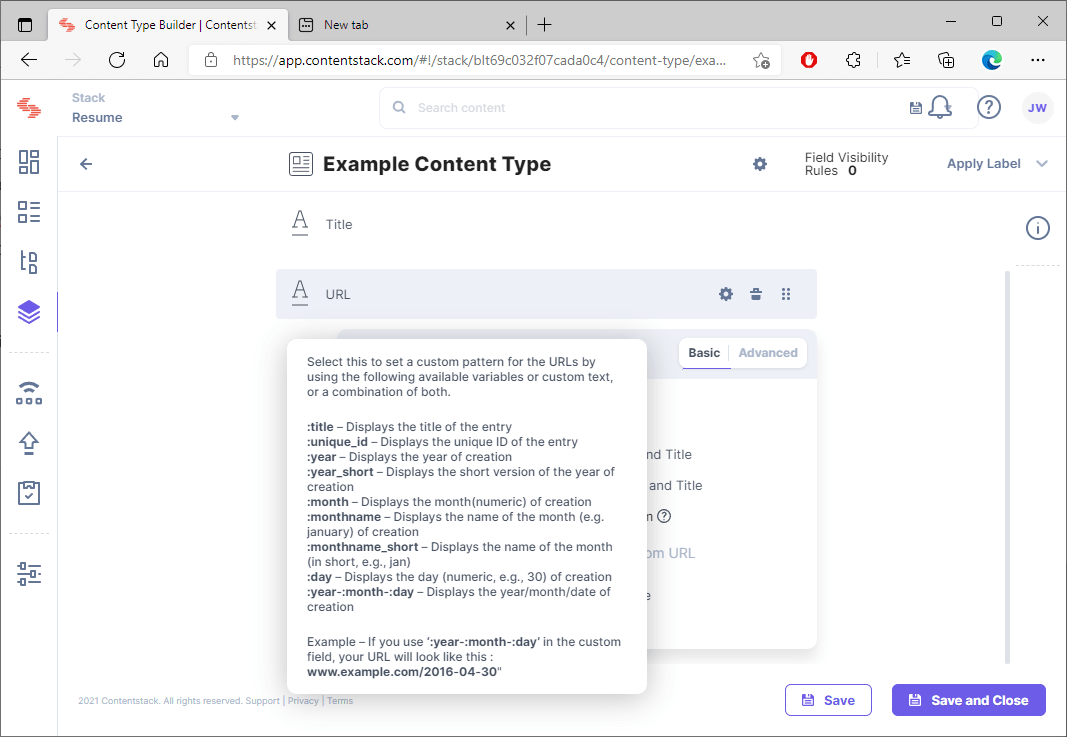Open the Apply Label dropdown

point(997,164)
